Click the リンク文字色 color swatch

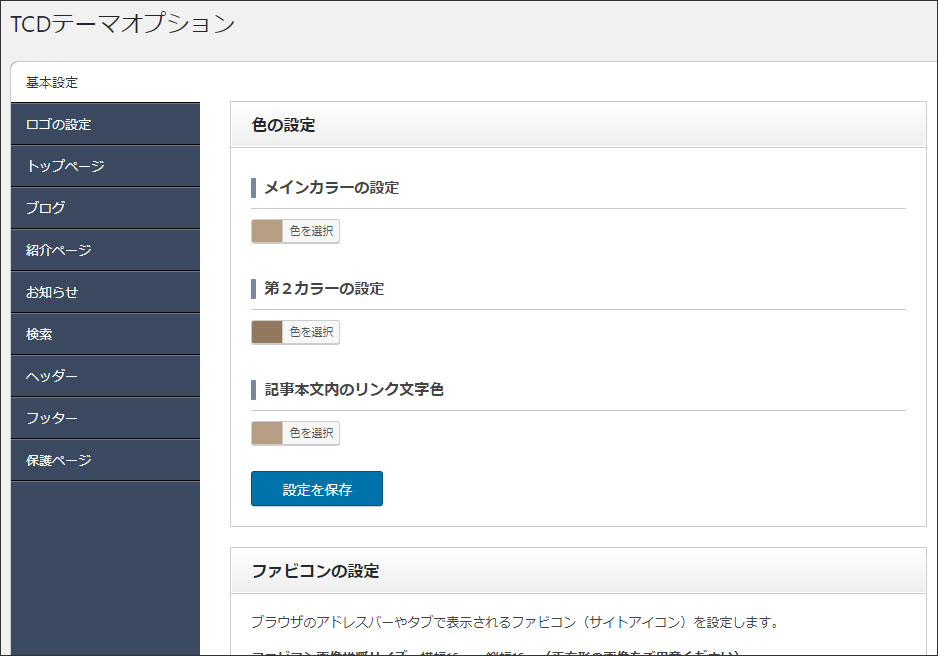(267, 433)
